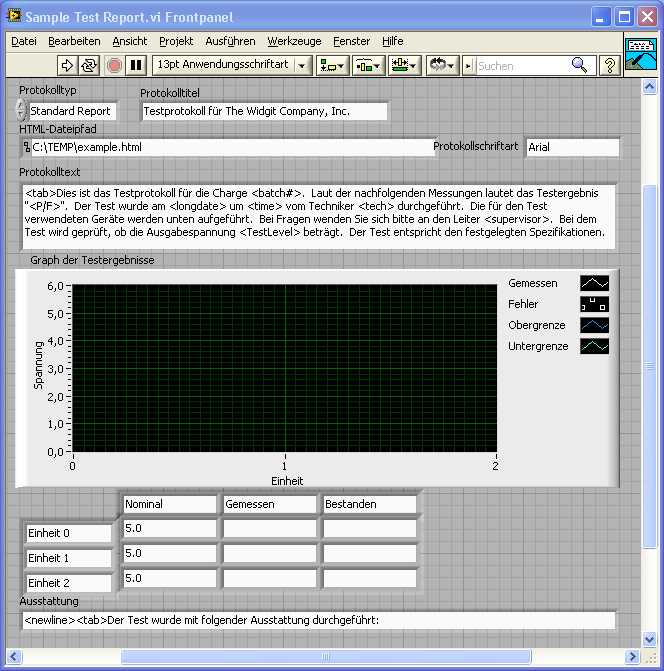Viewport: 664px width, 671px height.
Task: Click the HTML-Dateipfad field with C:\TEMP\example.html
Action: click(x=232, y=147)
